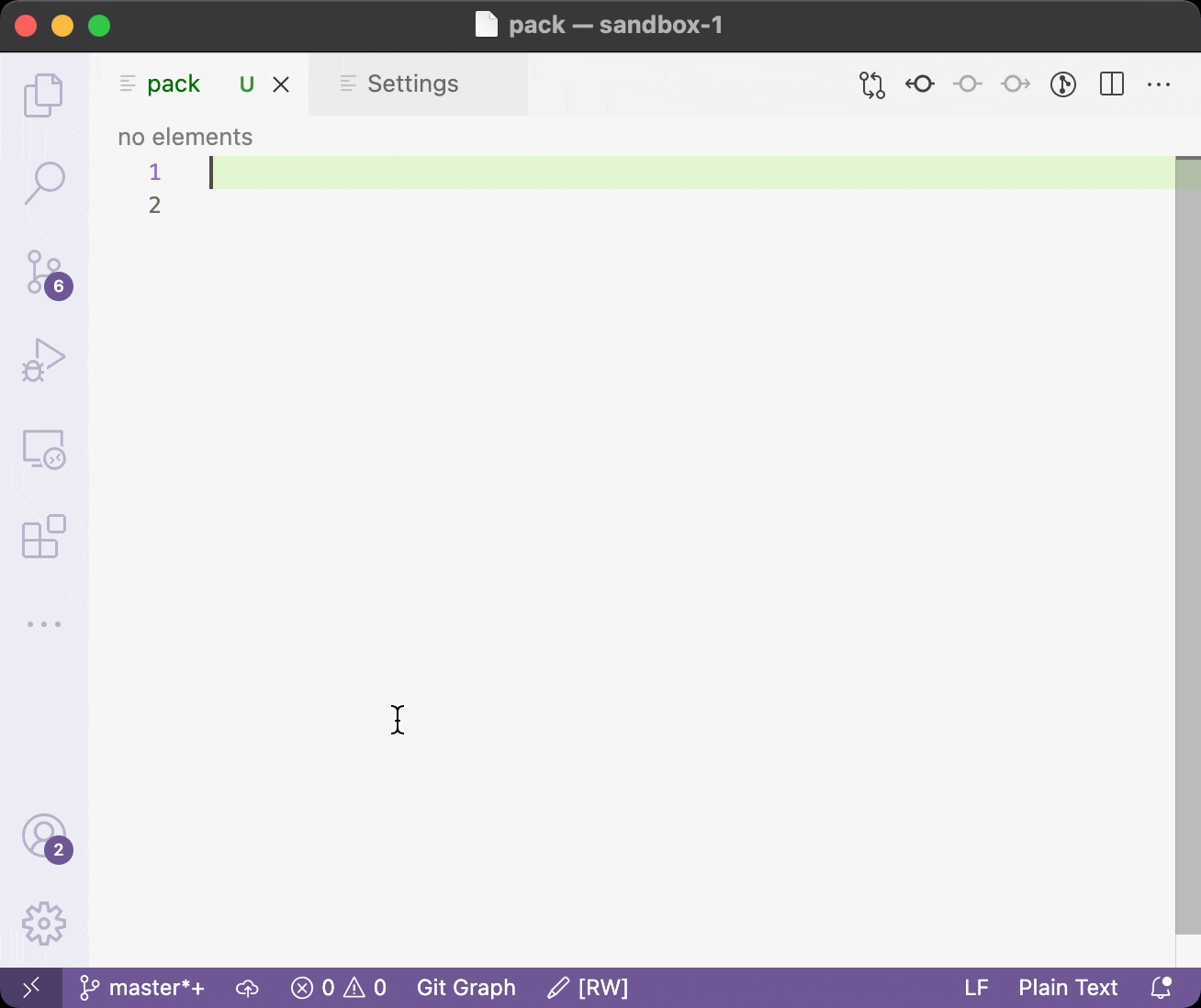Split the editor into two panes
1201x1008 pixels.
tap(1111, 84)
